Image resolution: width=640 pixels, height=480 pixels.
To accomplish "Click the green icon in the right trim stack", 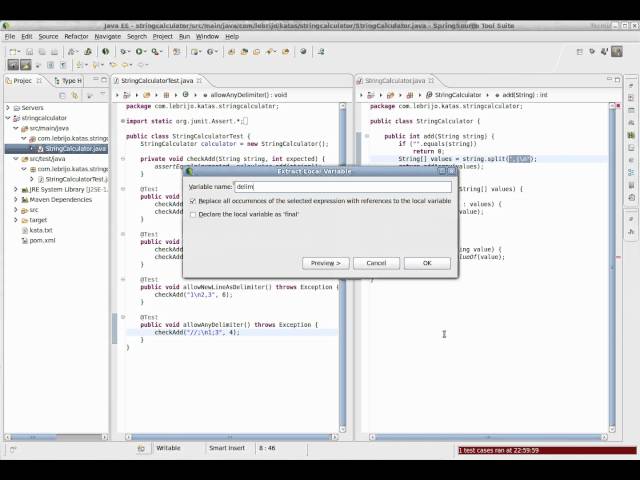I will (x=631, y=135).
